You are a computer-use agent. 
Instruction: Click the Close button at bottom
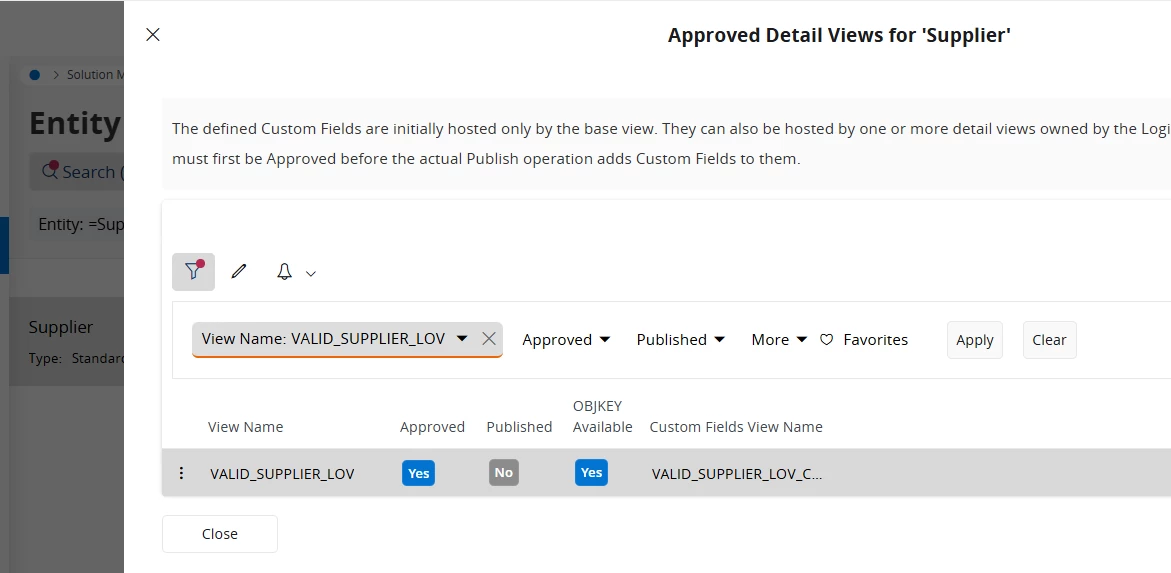[220, 534]
